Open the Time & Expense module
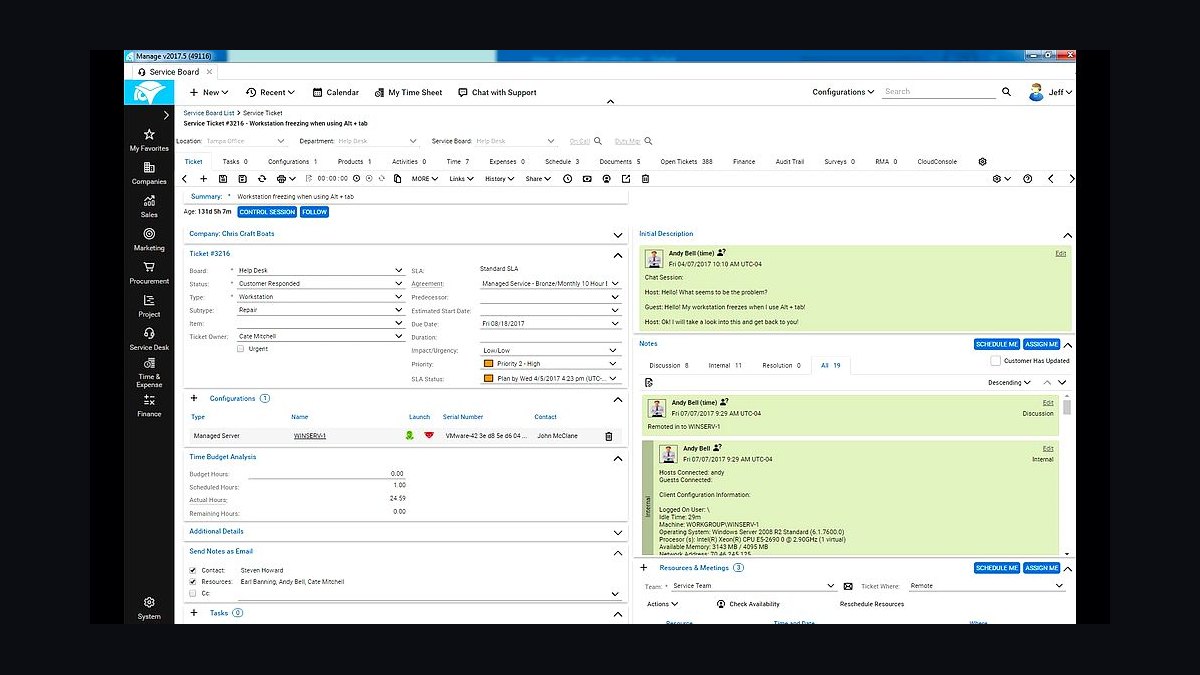 click(149, 373)
